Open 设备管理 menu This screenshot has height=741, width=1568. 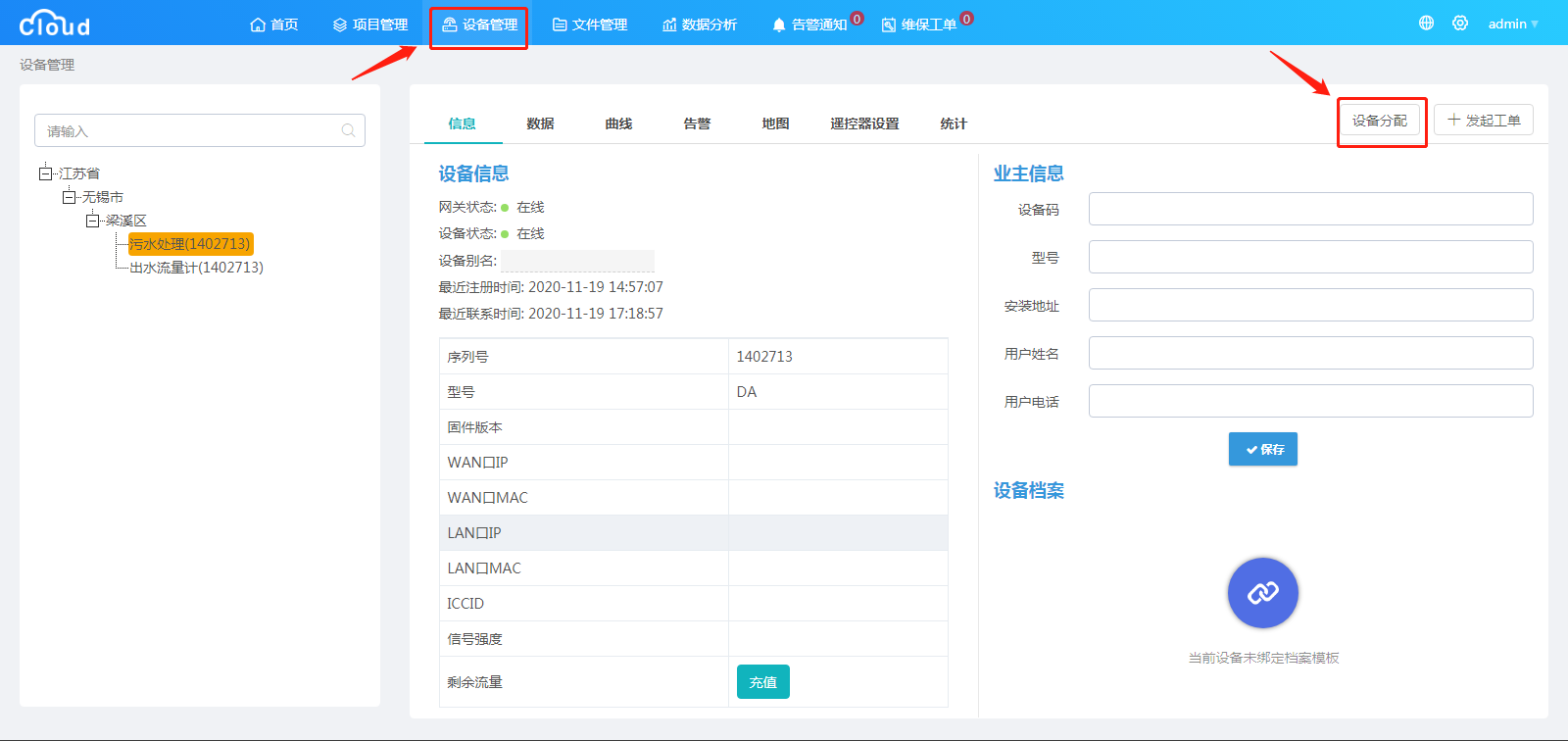coord(479,25)
